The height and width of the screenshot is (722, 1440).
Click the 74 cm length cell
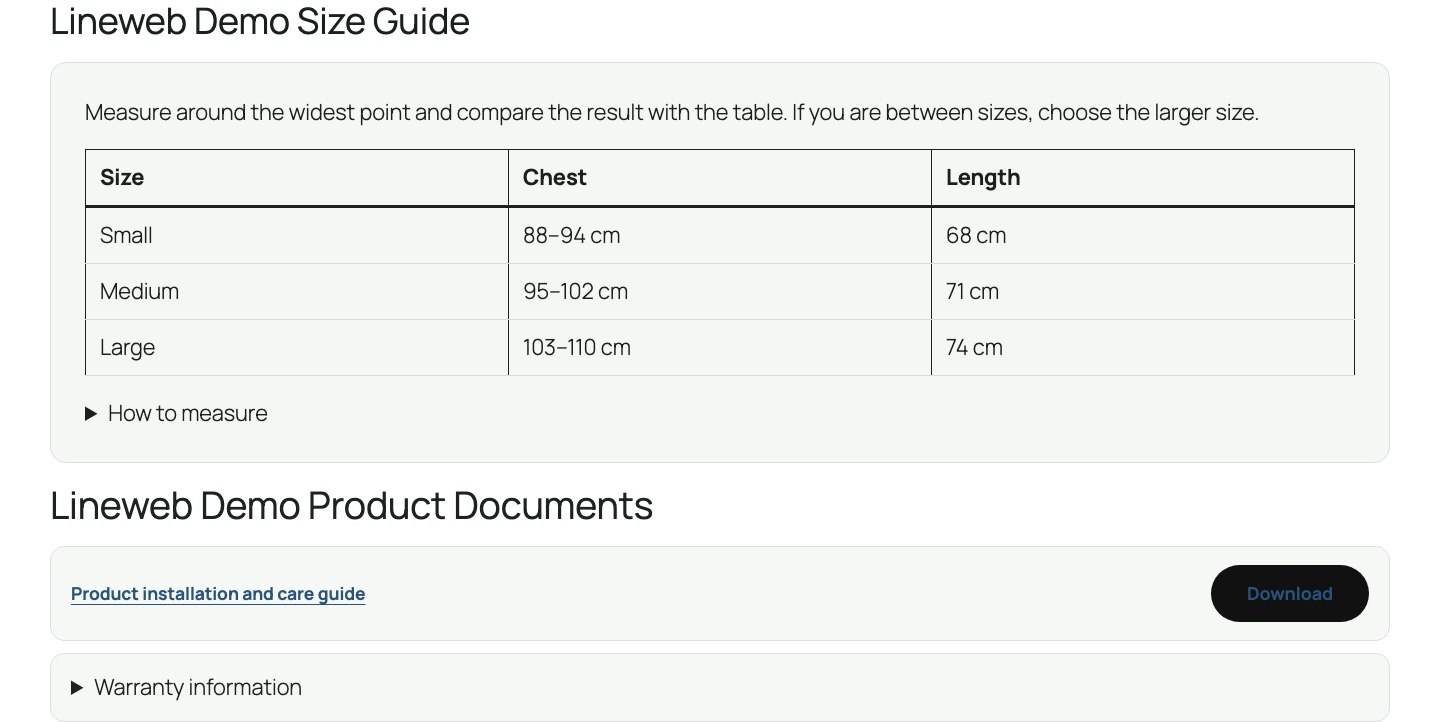click(x=1143, y=348)
